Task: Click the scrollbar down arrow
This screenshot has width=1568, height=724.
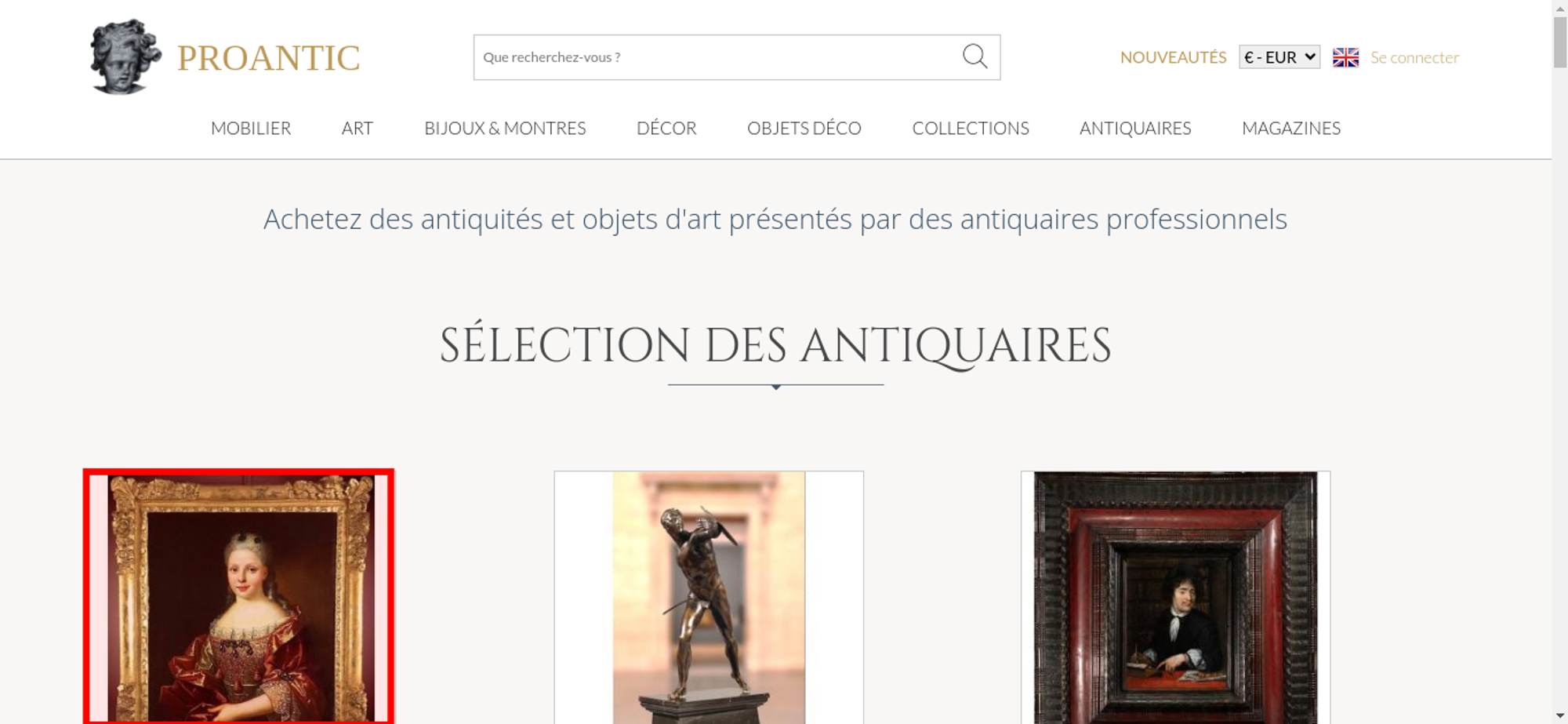Action: [x=1559, y=716]
